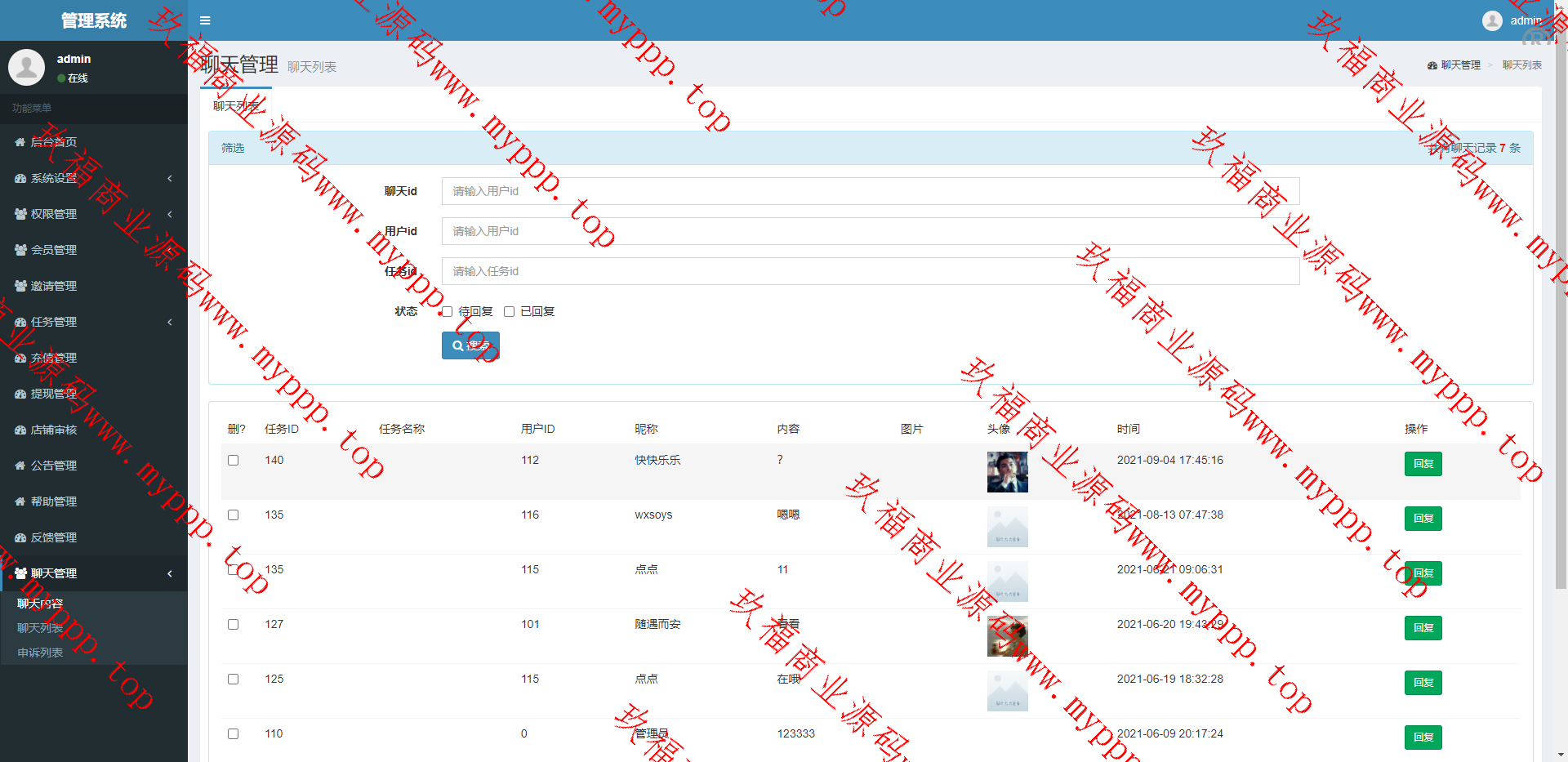Select the row checkbox for task 140
Screen dimensions: 1568x762
tap(234, 461)
